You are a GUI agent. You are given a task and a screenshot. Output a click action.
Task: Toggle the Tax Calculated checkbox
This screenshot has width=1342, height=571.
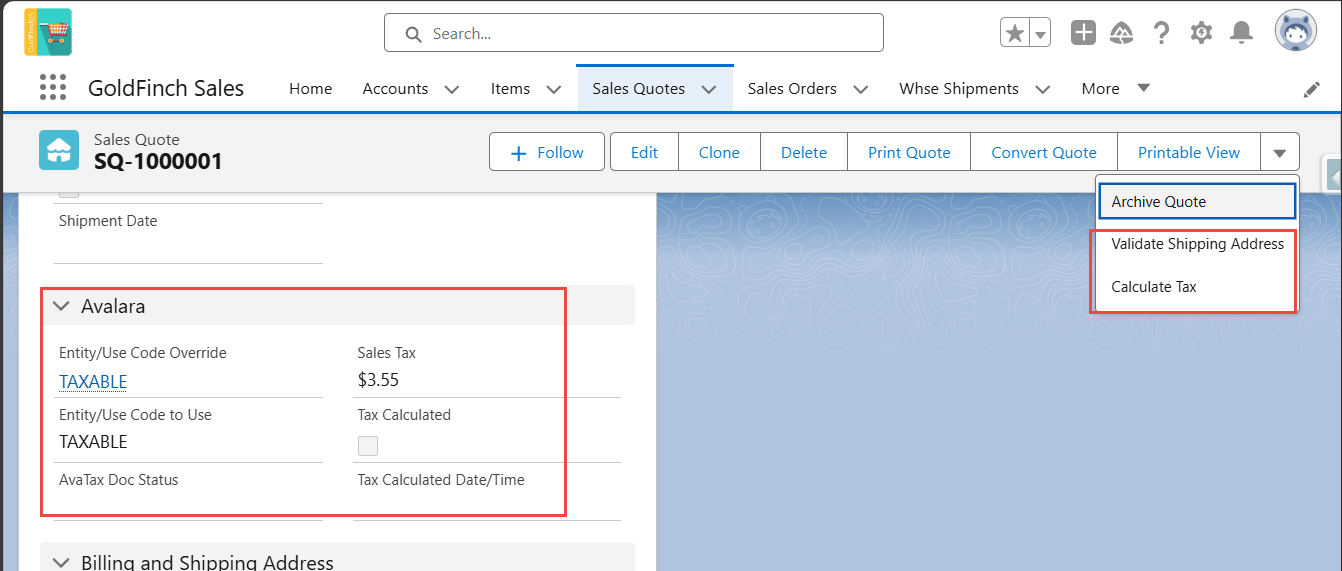tap(368, 445)
